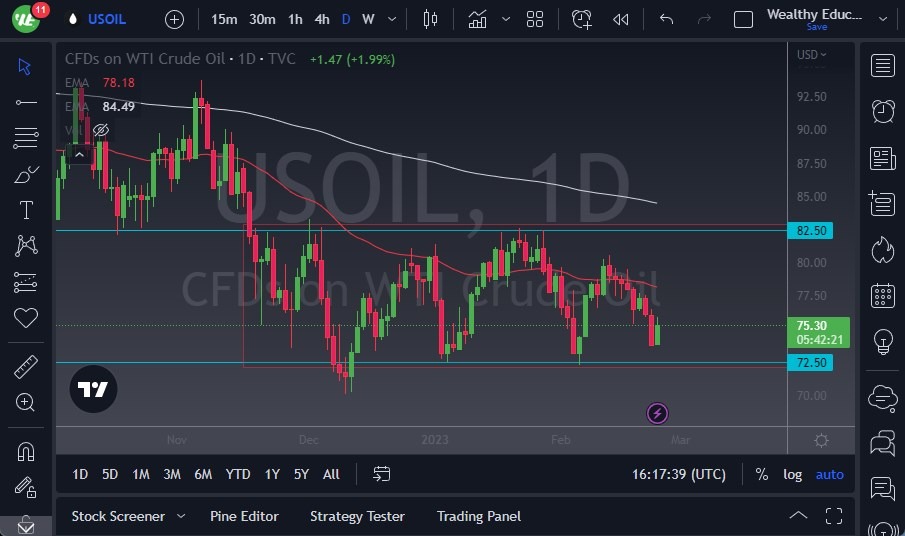Switch to the Pine Editor tab
The height and width of the screenshot is (536, 905).
pyautogui.click(x=244, y=516)
